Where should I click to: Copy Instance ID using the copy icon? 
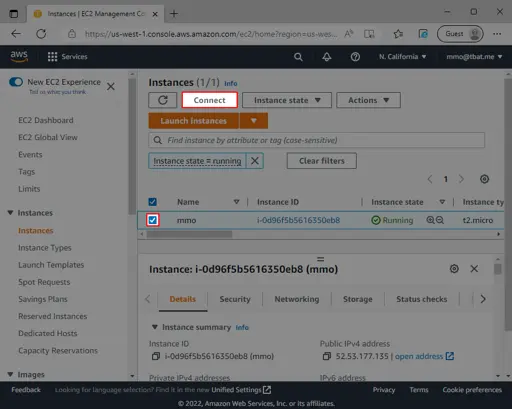tap(156, 356)
